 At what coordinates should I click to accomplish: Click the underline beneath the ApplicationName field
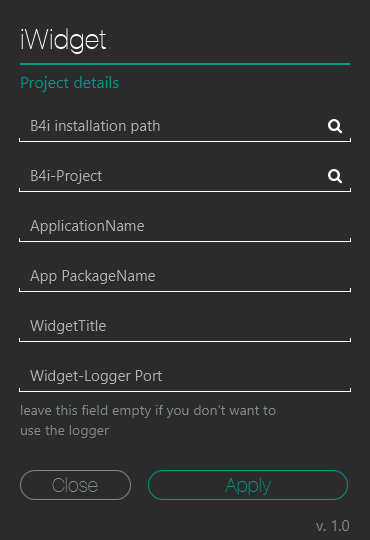[185, 240]
